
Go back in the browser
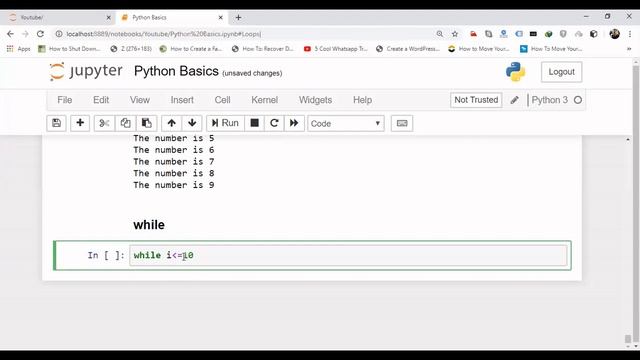(10, 34)
